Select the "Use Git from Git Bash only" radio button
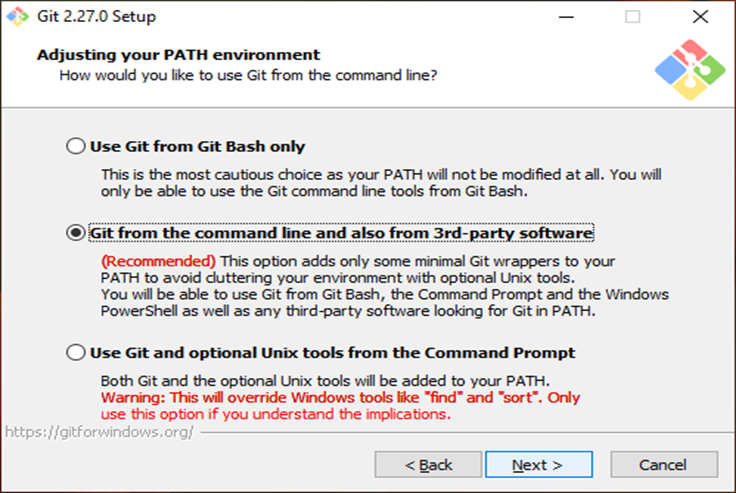 (x=75, y=147)
